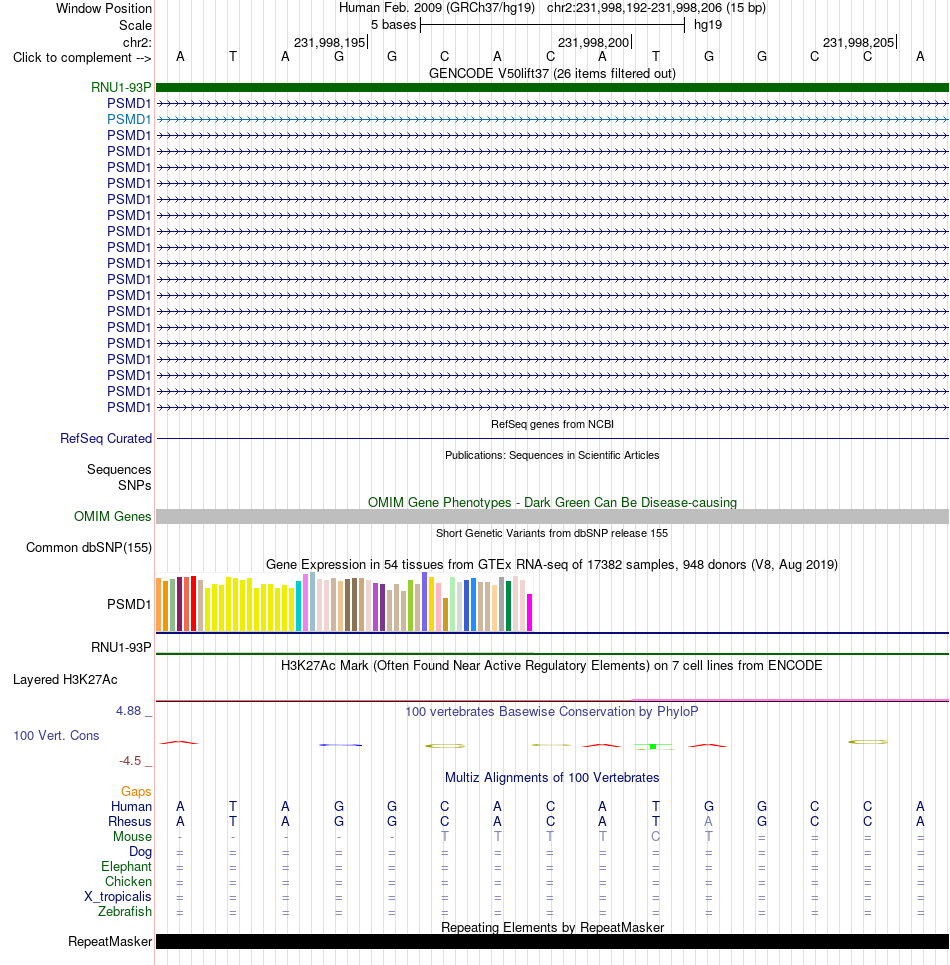Select the X_tropicalis alignment row label
950x965 pixels.
click(118, 897)
